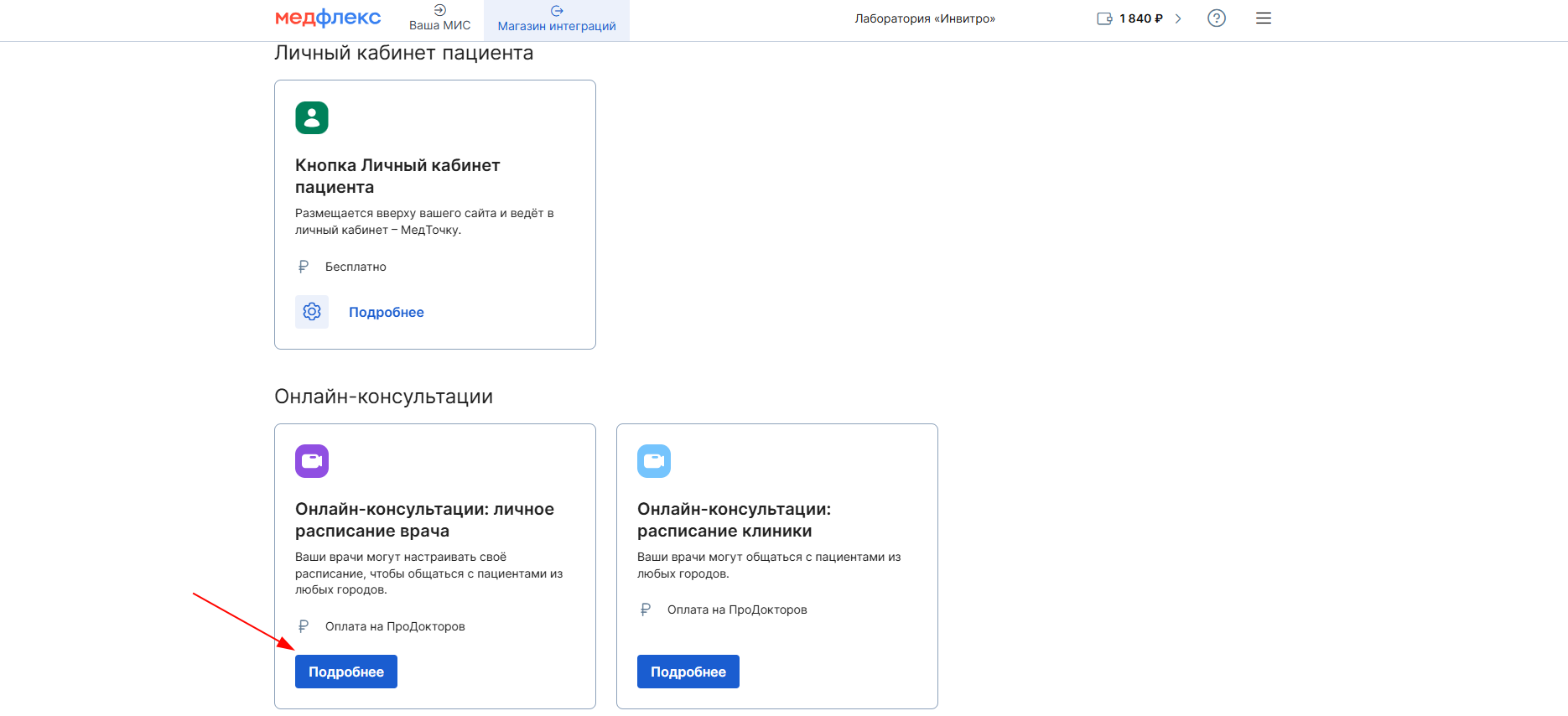Viewport: 1568px width, 716px height.
Task: Click description Размещается вверху вашего сайта
Action: point(424,221)
